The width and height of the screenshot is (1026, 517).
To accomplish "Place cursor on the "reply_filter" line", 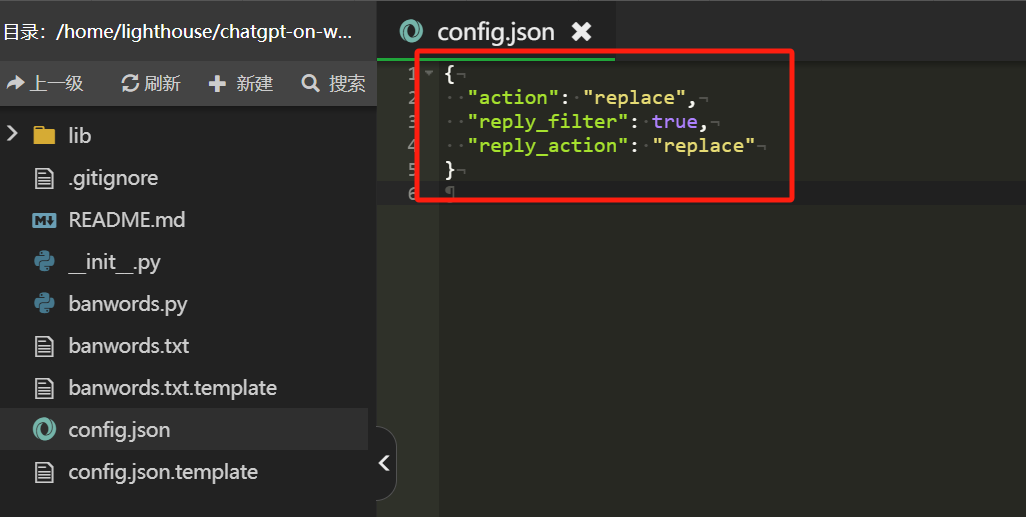I will click(580, 122).
